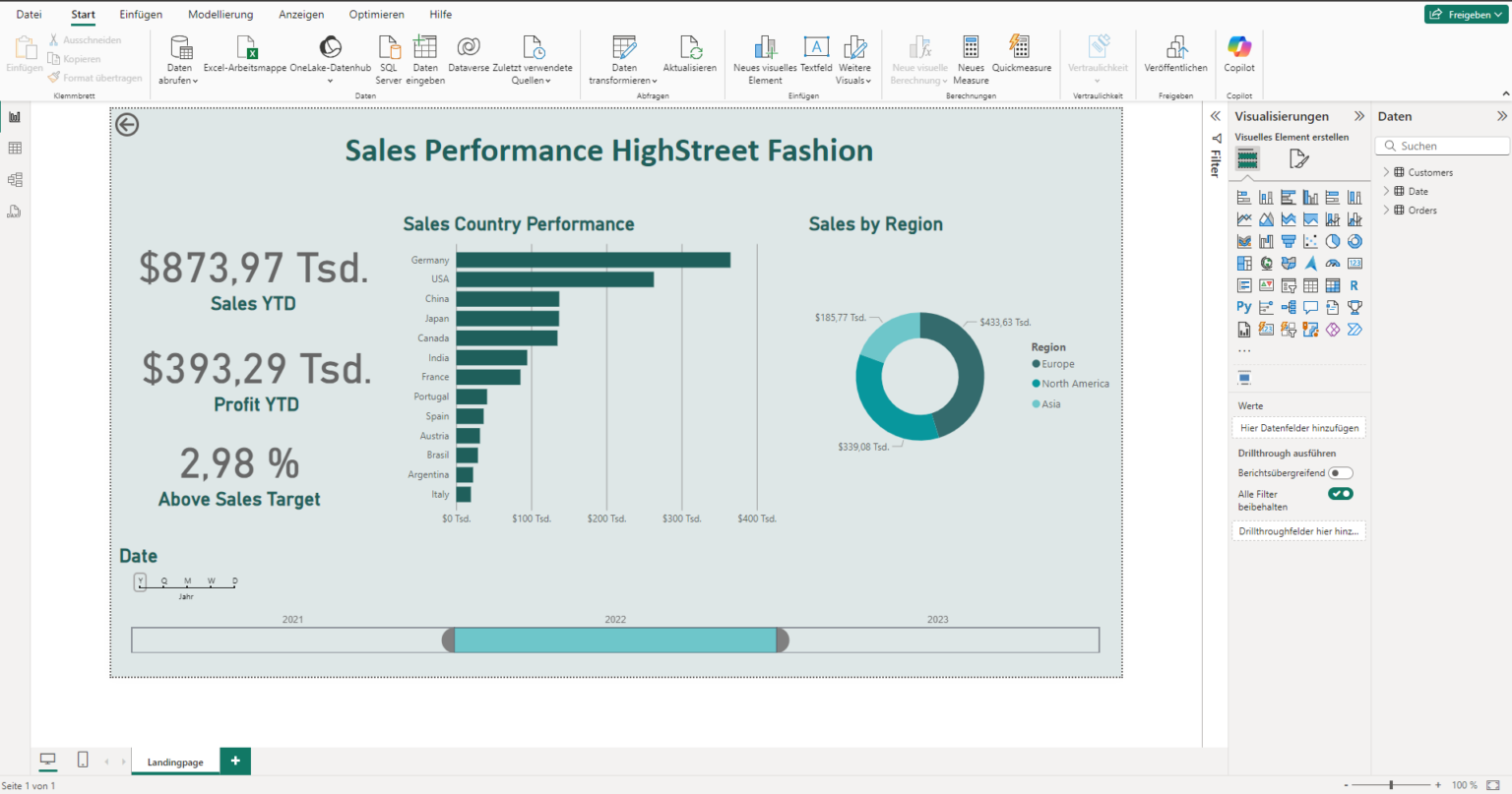Select Q granularity on the Date slicer
The width and height of the screenshot is (1512, 794).
[164, 581]
